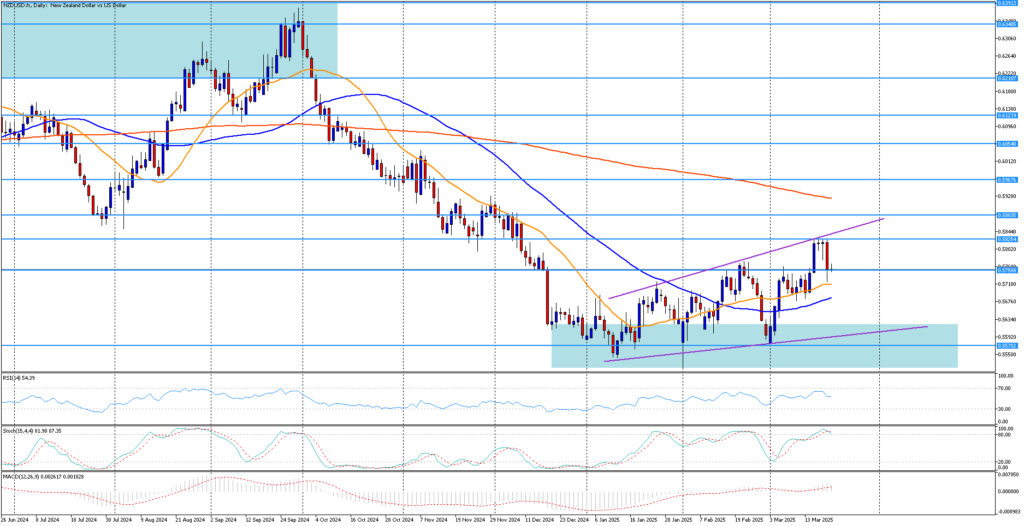The width and height of the screenshot is (1024, 526).
Task: Select the 0.61219 horizontal level tag
Action: pyautogui.click(x=1007, y=115)
